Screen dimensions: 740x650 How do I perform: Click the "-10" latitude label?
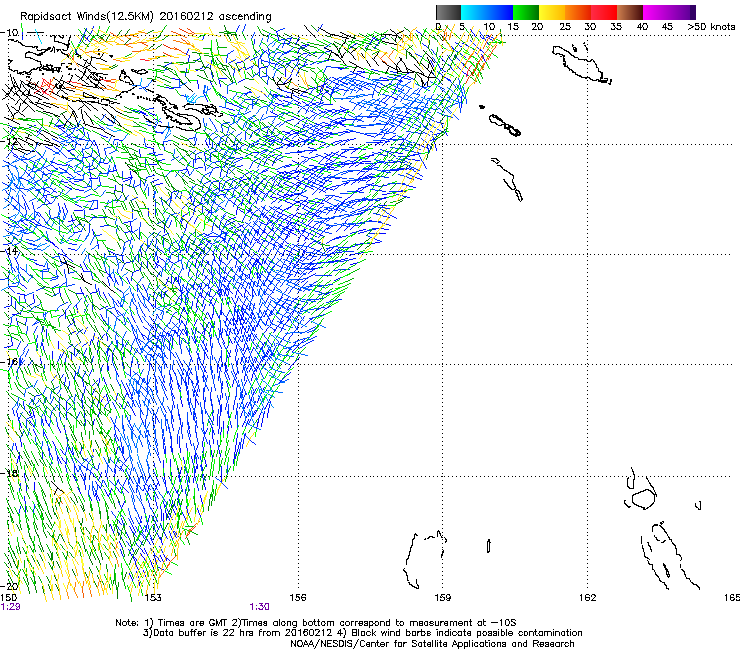pyautogui.click(x=10, y=33)
